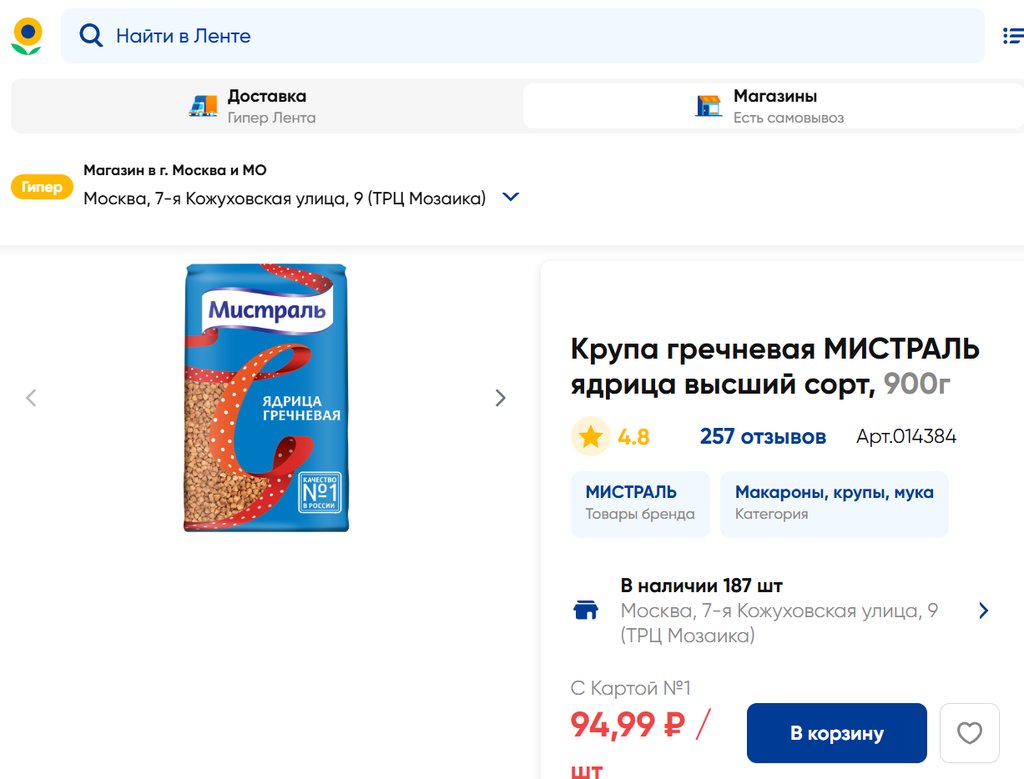Open МИСТРАЛЬ brand products
1024x779 pixels.
tap(640, 502)
